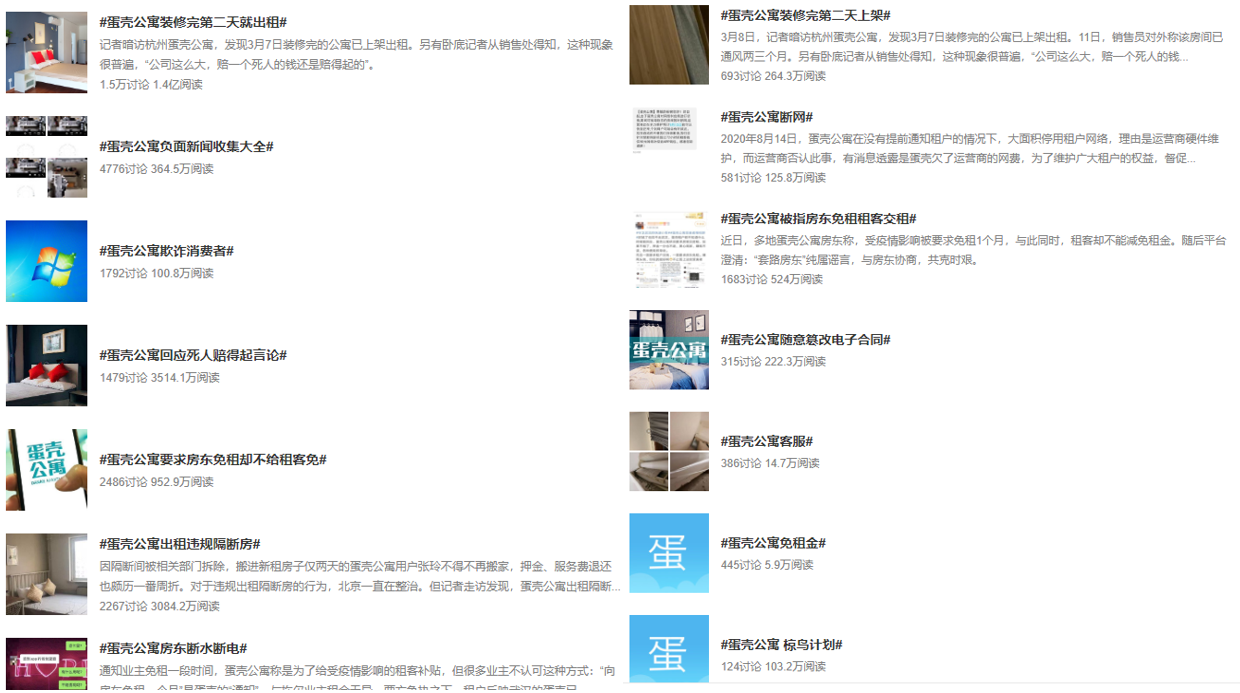Screen dimensions: 1240x693
Task: Click description starting 因隔断间被相关部门拆除
Action: [360, 576]
